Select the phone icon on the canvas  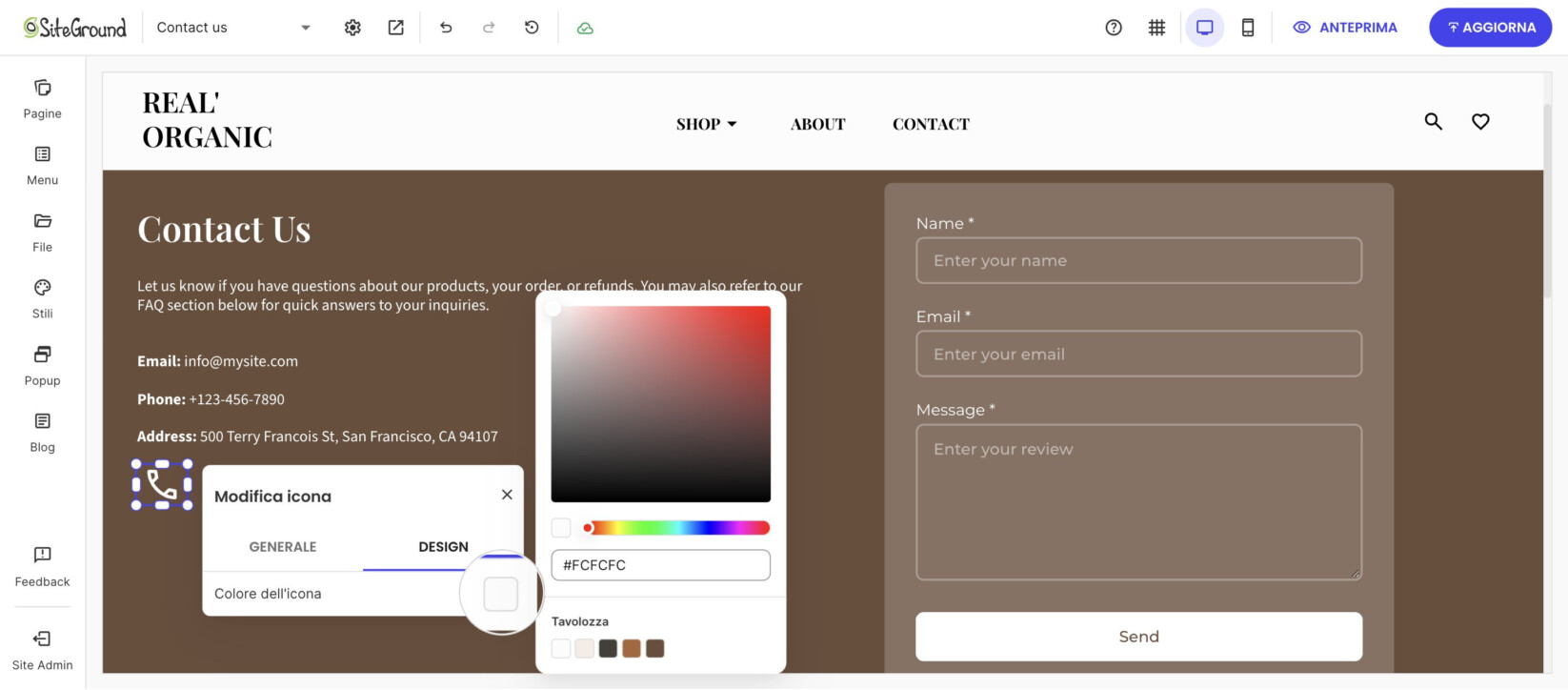click(162, 484)
